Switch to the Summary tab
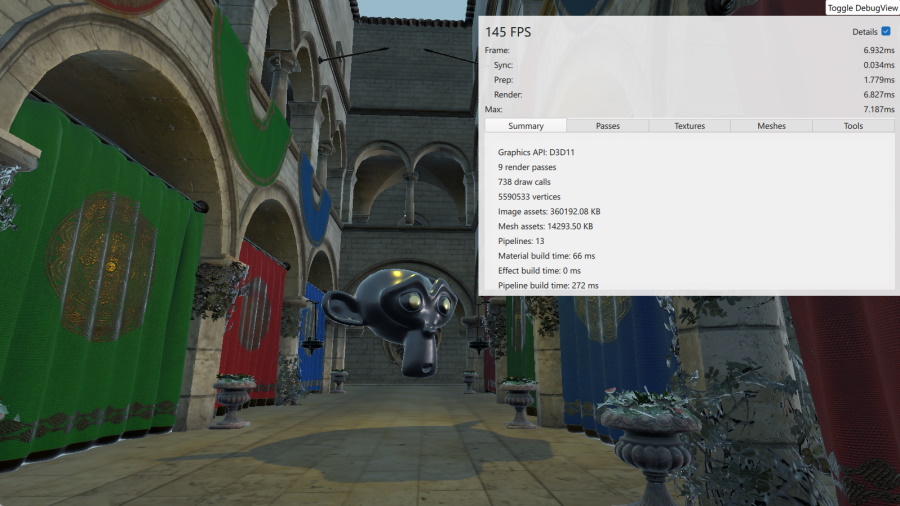 (x=525, y=126)
